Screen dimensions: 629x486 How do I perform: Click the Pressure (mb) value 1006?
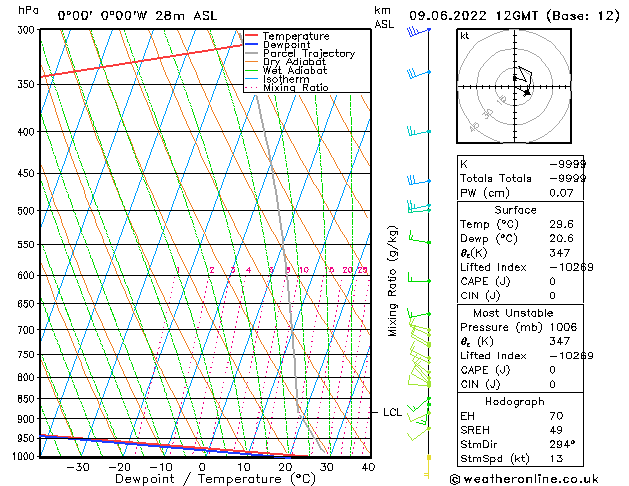563,327
